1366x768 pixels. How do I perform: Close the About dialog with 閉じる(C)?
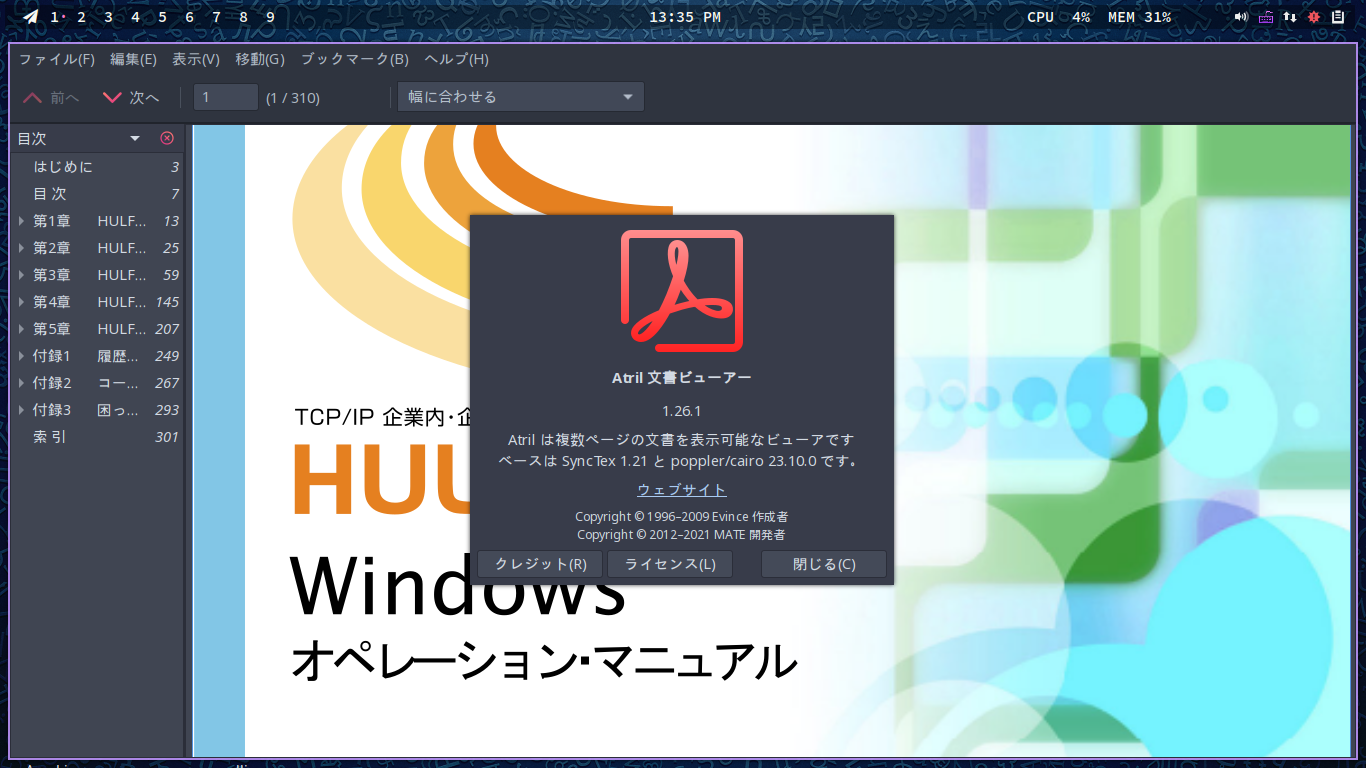(824, 564)
